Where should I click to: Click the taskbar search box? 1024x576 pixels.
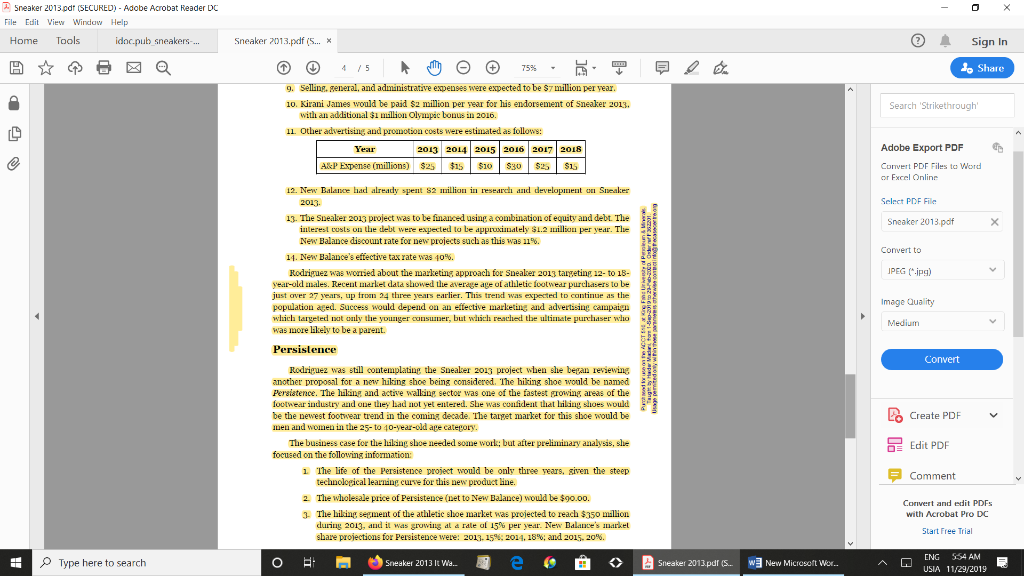pos(146,562)
